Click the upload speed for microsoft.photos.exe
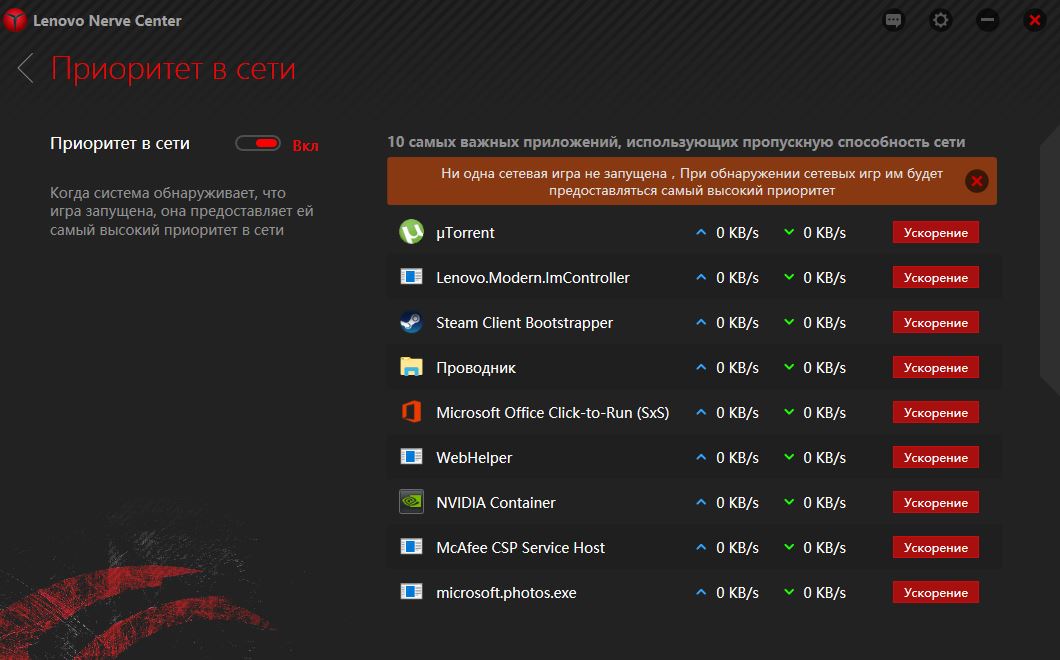The width and height of the screenshot is (1060, 660). (737, 593)
